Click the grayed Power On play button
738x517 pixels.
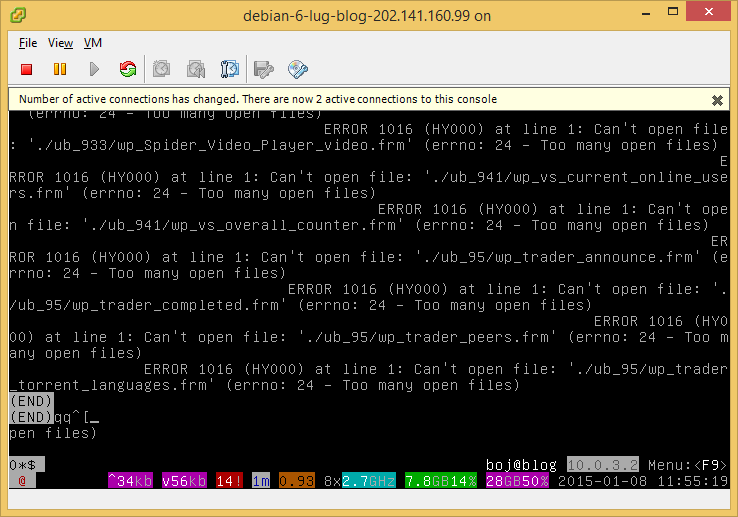pos(94,69)
